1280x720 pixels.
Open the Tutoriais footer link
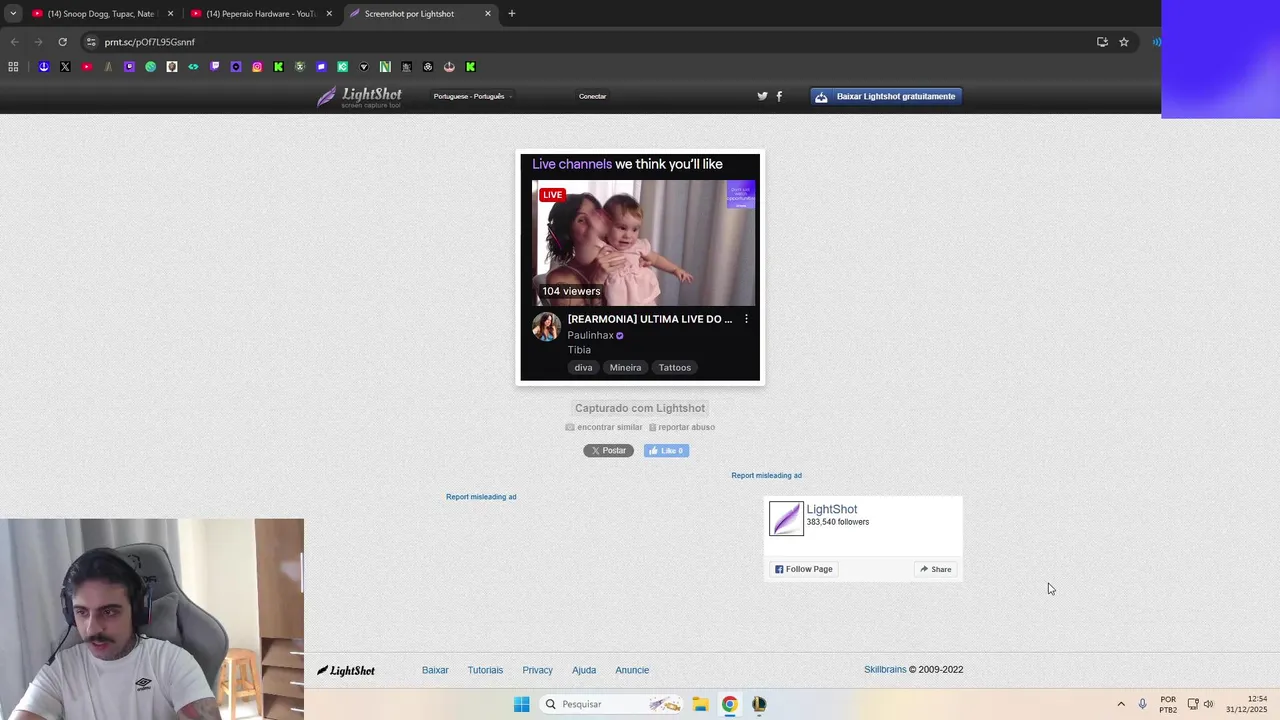485,670
